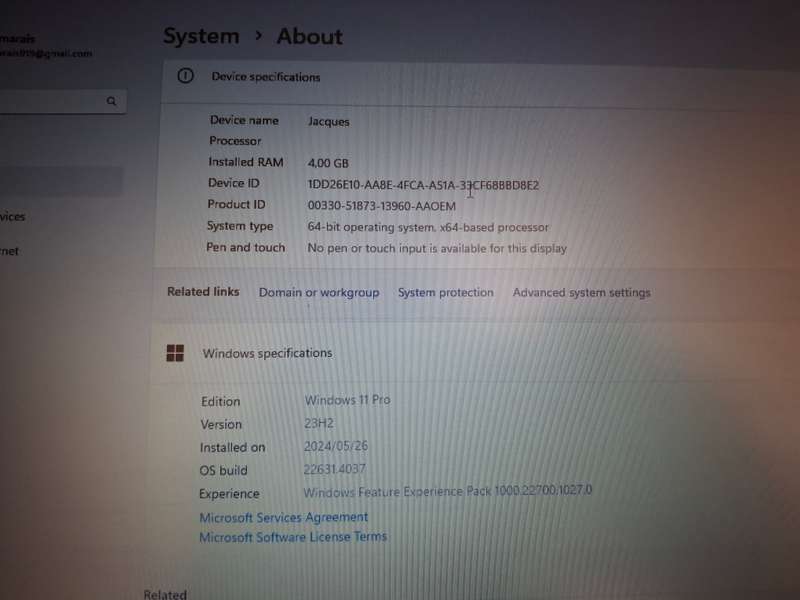Click the About page title
This screenshot has width=800, height=600.
click(310, 37)
